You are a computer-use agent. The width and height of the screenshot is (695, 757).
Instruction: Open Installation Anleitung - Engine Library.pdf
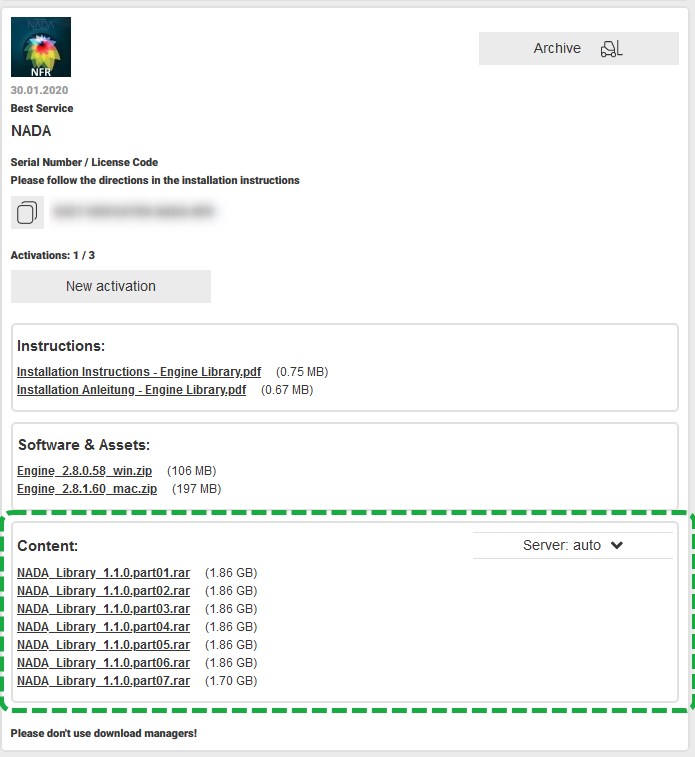click(131, 390)
